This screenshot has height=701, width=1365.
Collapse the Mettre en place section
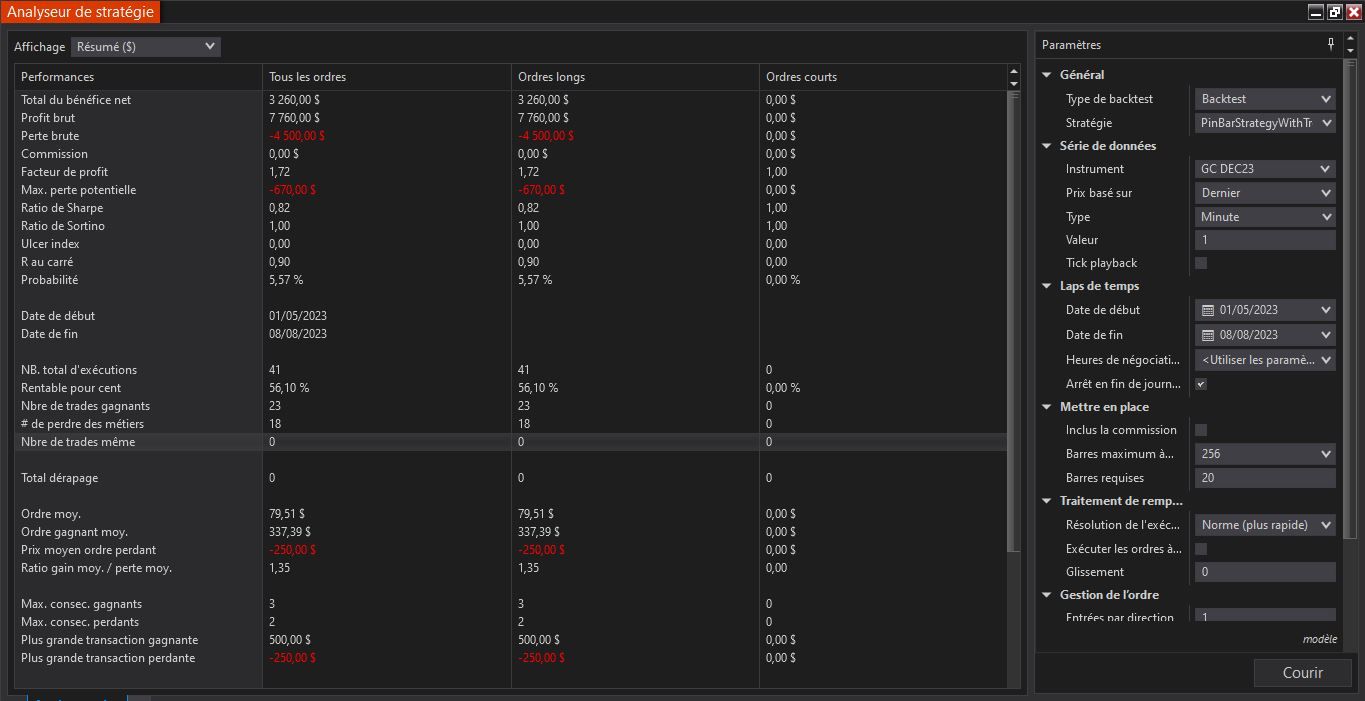pos(1047,407)
